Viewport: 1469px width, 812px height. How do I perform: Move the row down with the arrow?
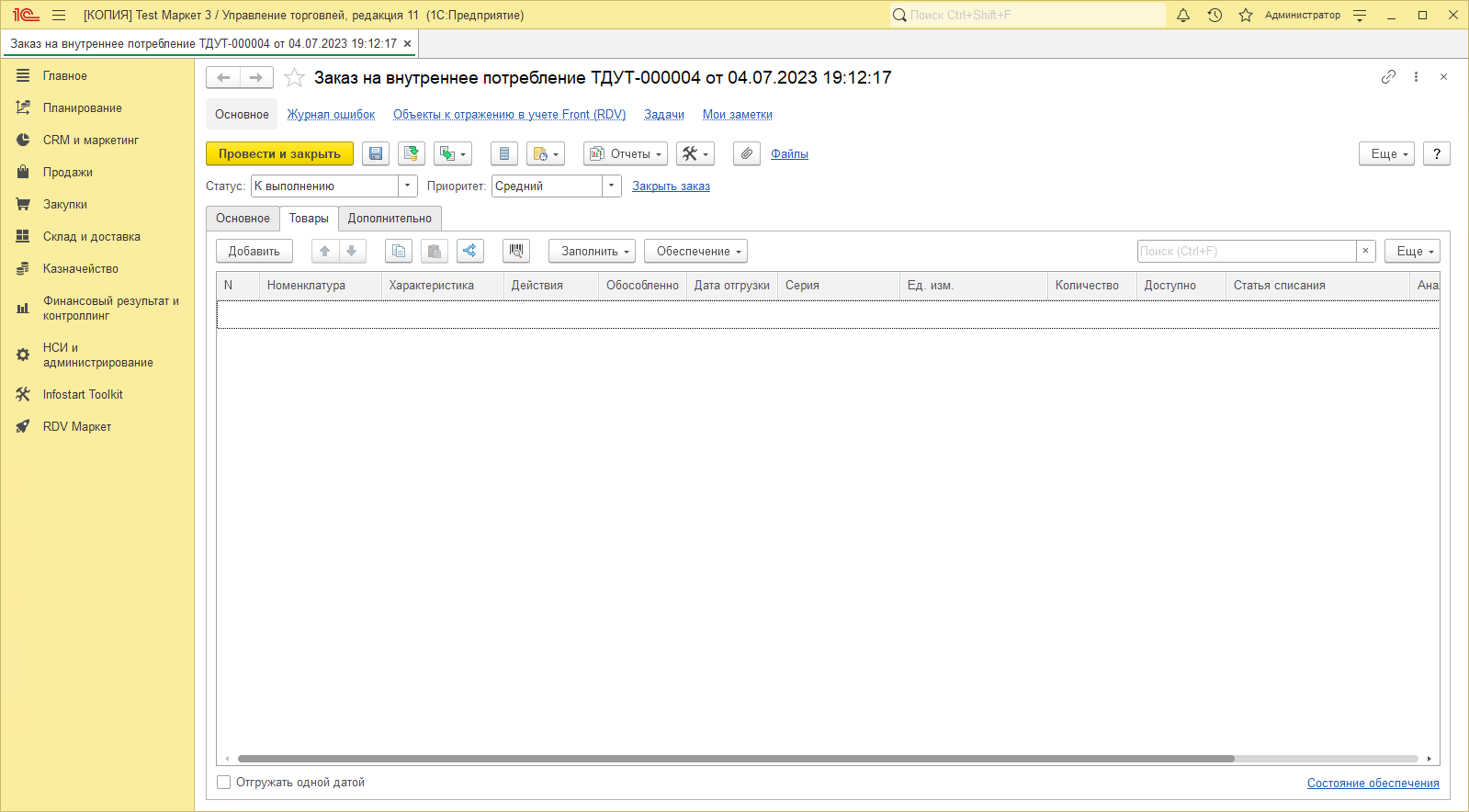(351, 251)
